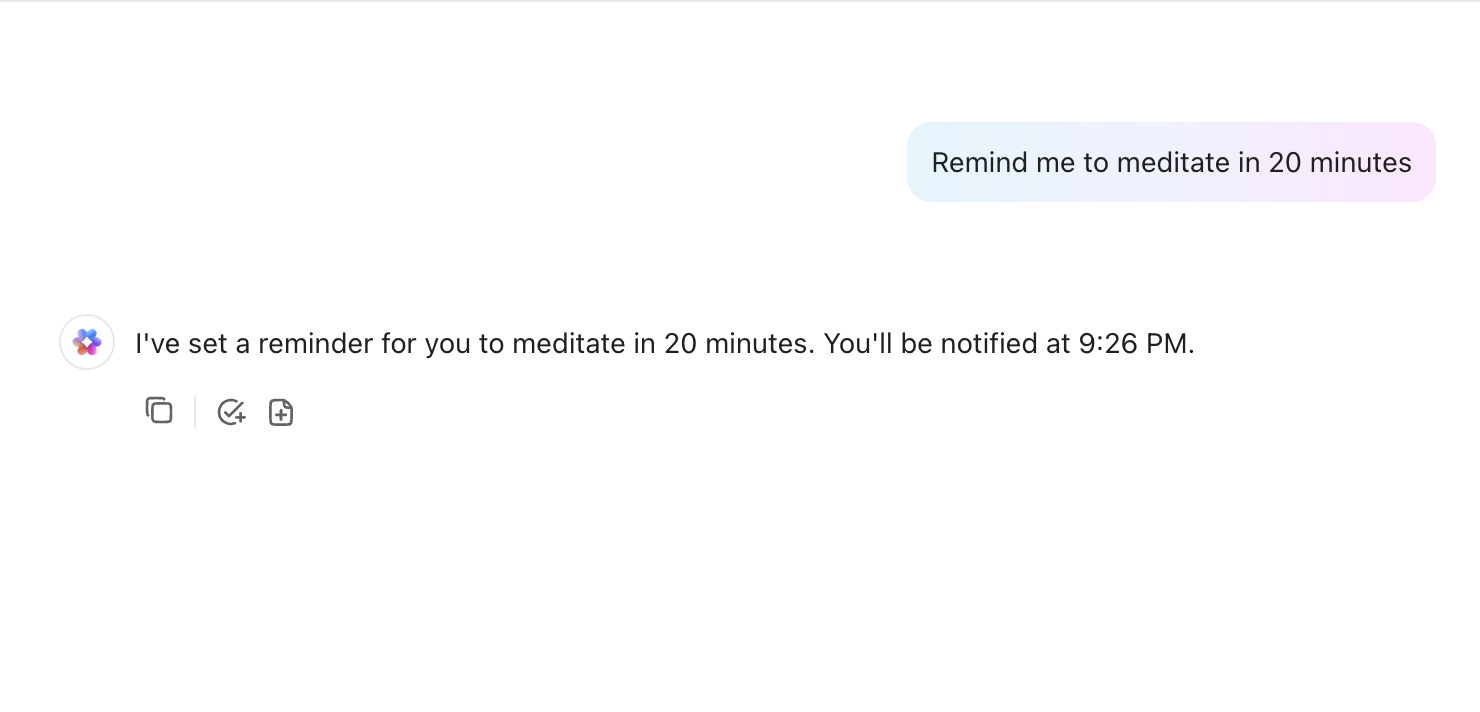Create a new doc from the response
The height and width of the screenshot is (712, 1480).
[281, 412]
